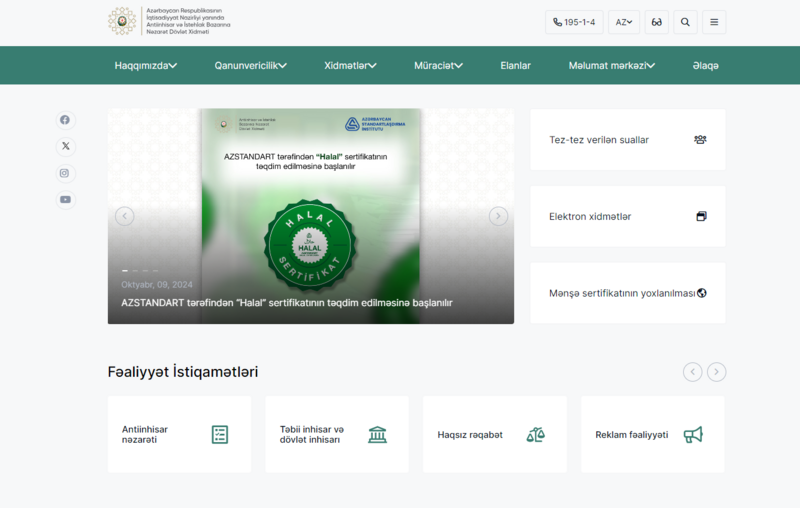Screen dimensions: 800x508
Task: Click the bank building icon
Action: 378,435
